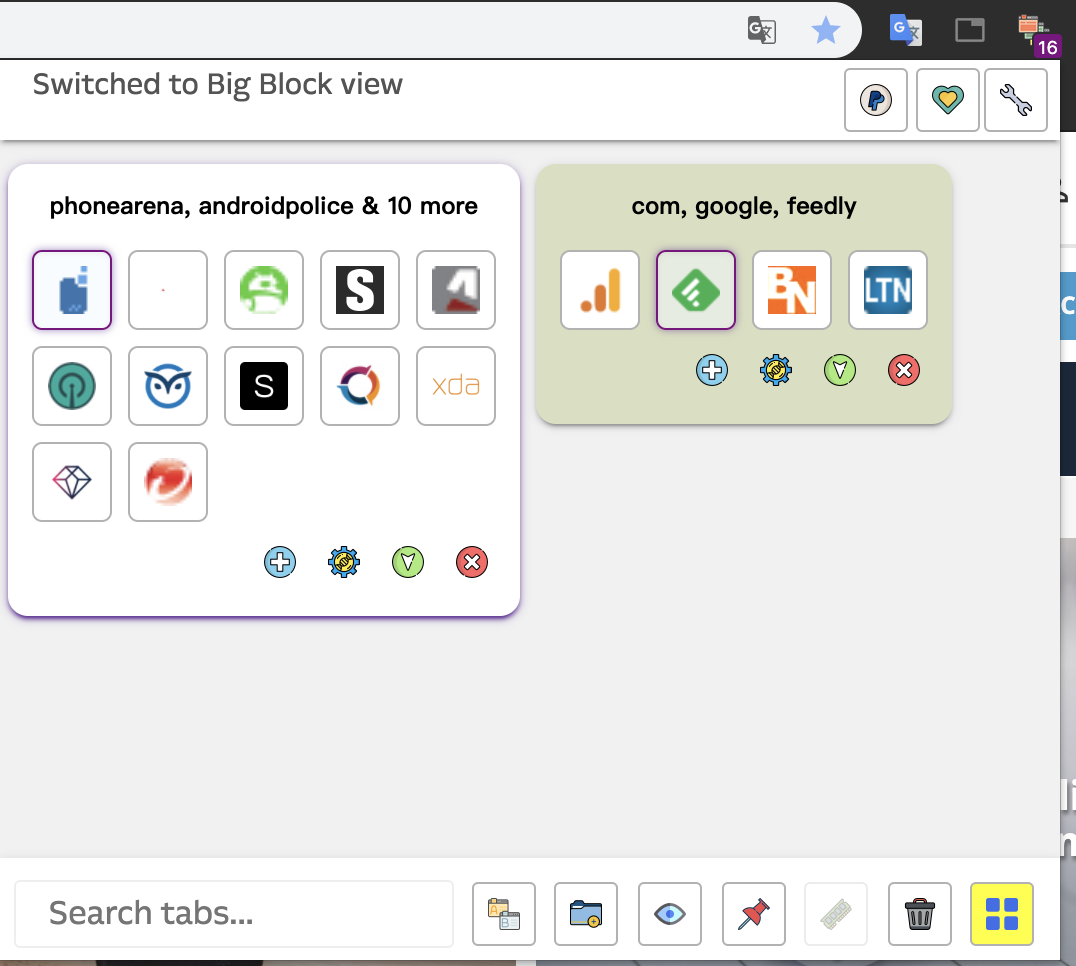Close the com, google, feedly group
This screenshot has height=966, width=1076.
[904, 370]
